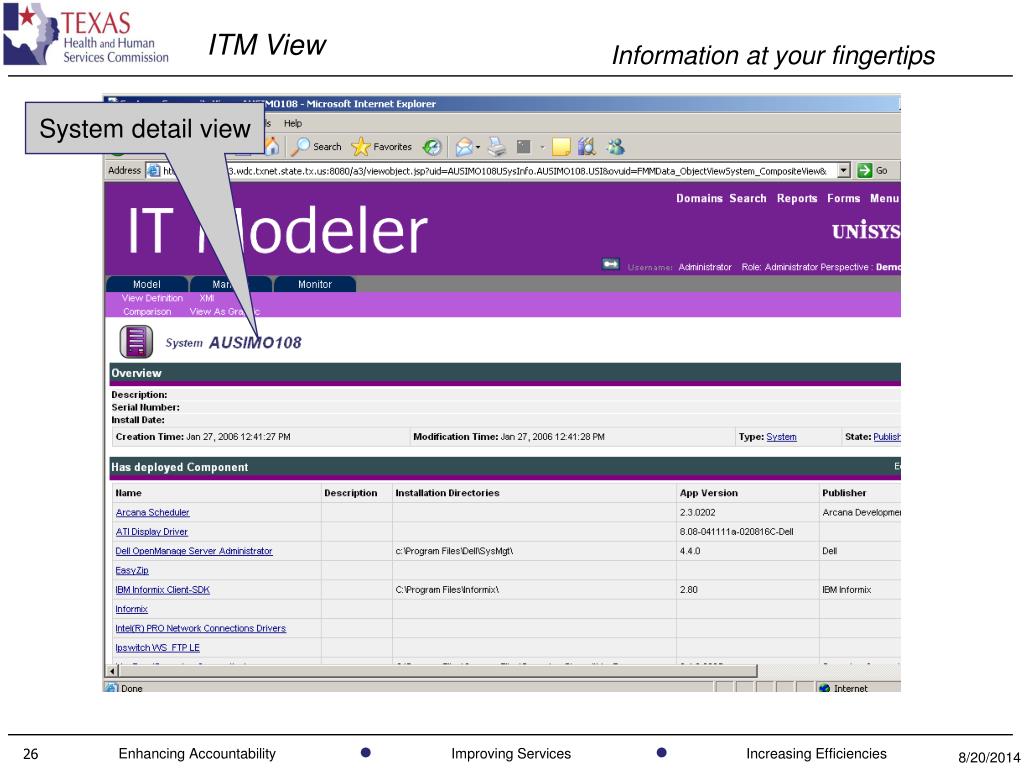Open the Messenger people icon

tap(615, 147)
